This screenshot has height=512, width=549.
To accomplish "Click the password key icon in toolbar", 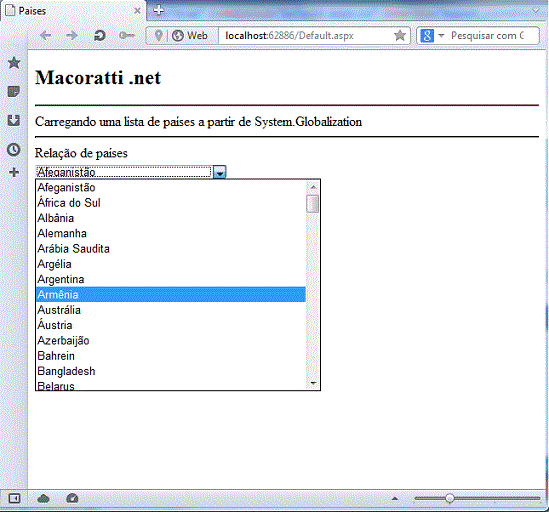I will click(127, 35).
